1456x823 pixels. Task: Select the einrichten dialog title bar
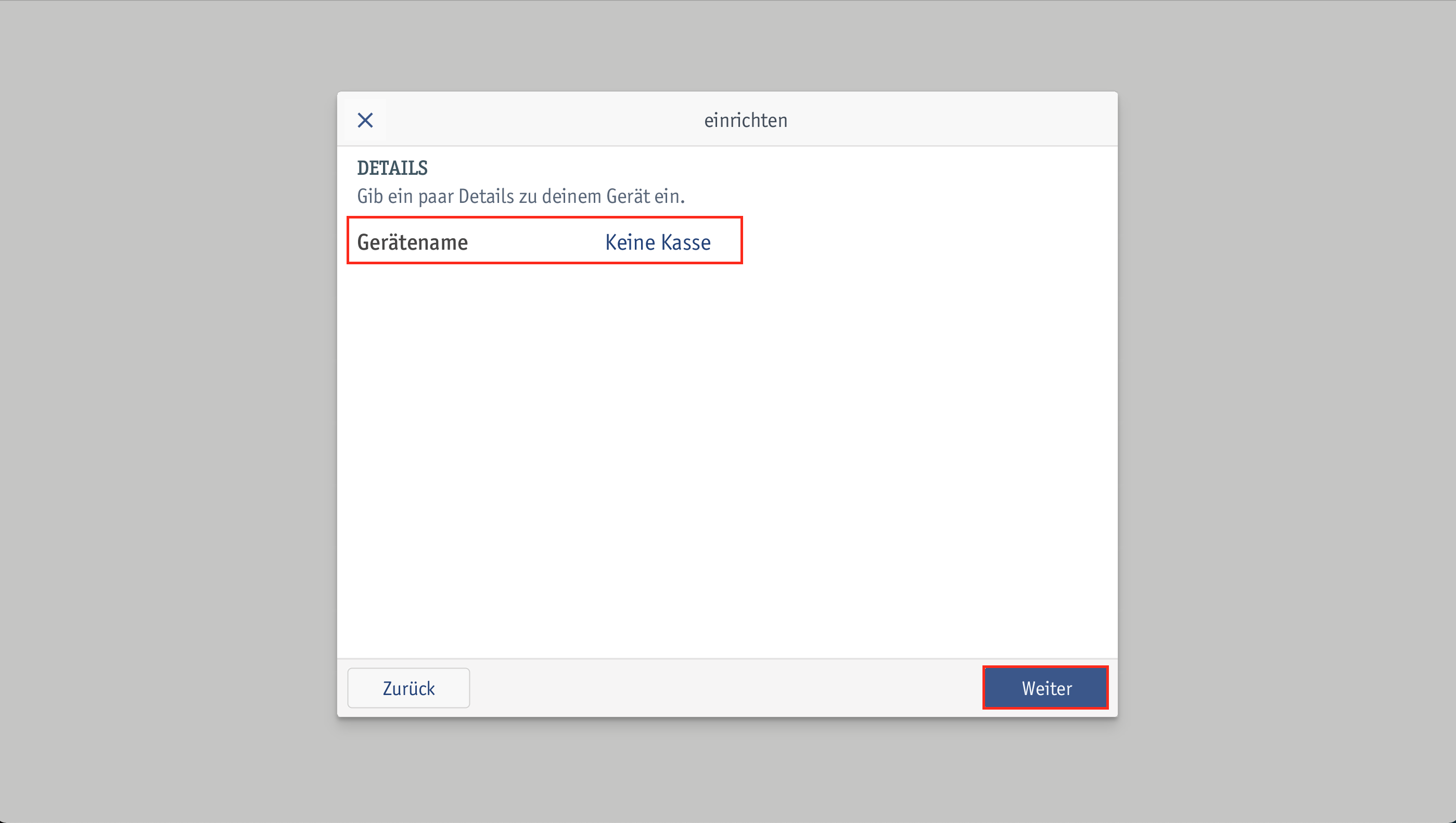(x=728, y=118)
